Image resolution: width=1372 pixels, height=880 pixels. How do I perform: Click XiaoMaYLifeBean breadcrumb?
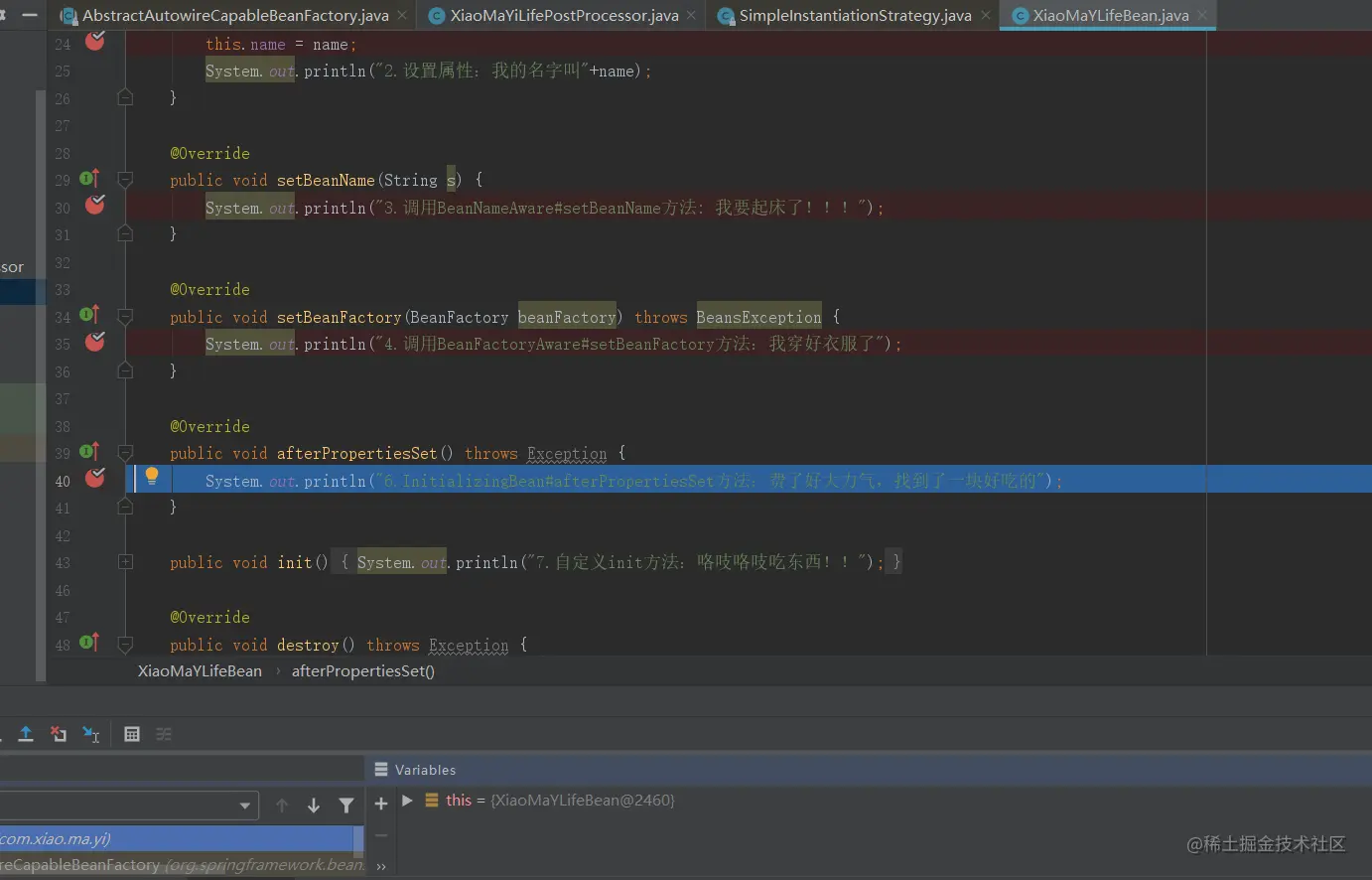[200, 670]
